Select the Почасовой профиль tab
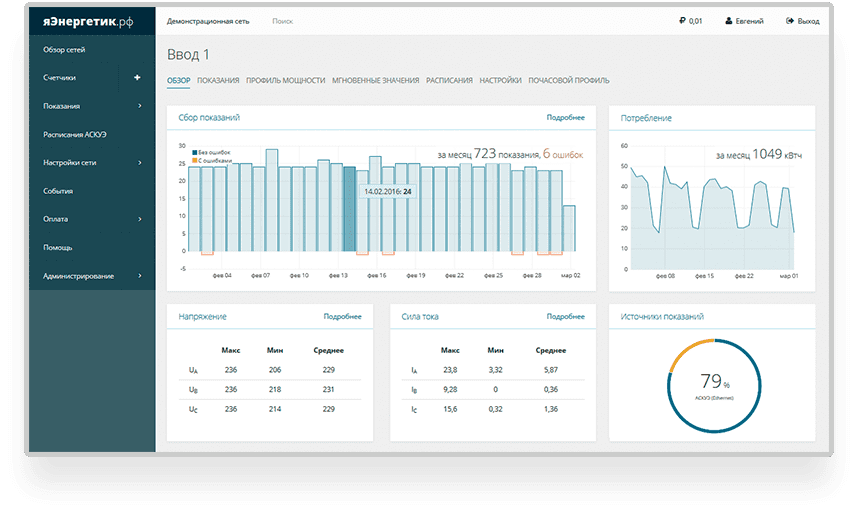 tap(569, 80)
